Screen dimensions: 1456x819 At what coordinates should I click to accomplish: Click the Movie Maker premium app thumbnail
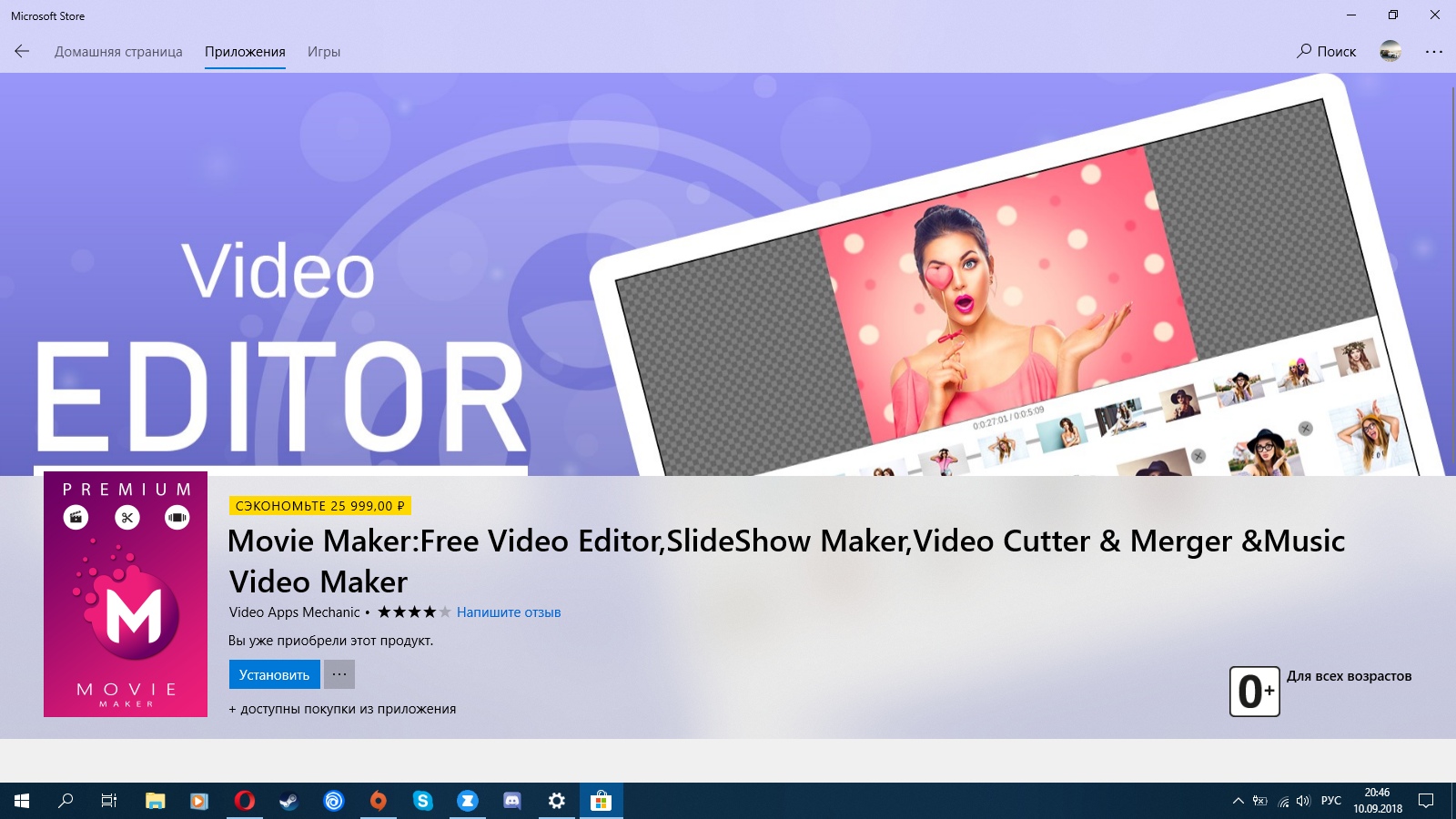coord(126,594)
